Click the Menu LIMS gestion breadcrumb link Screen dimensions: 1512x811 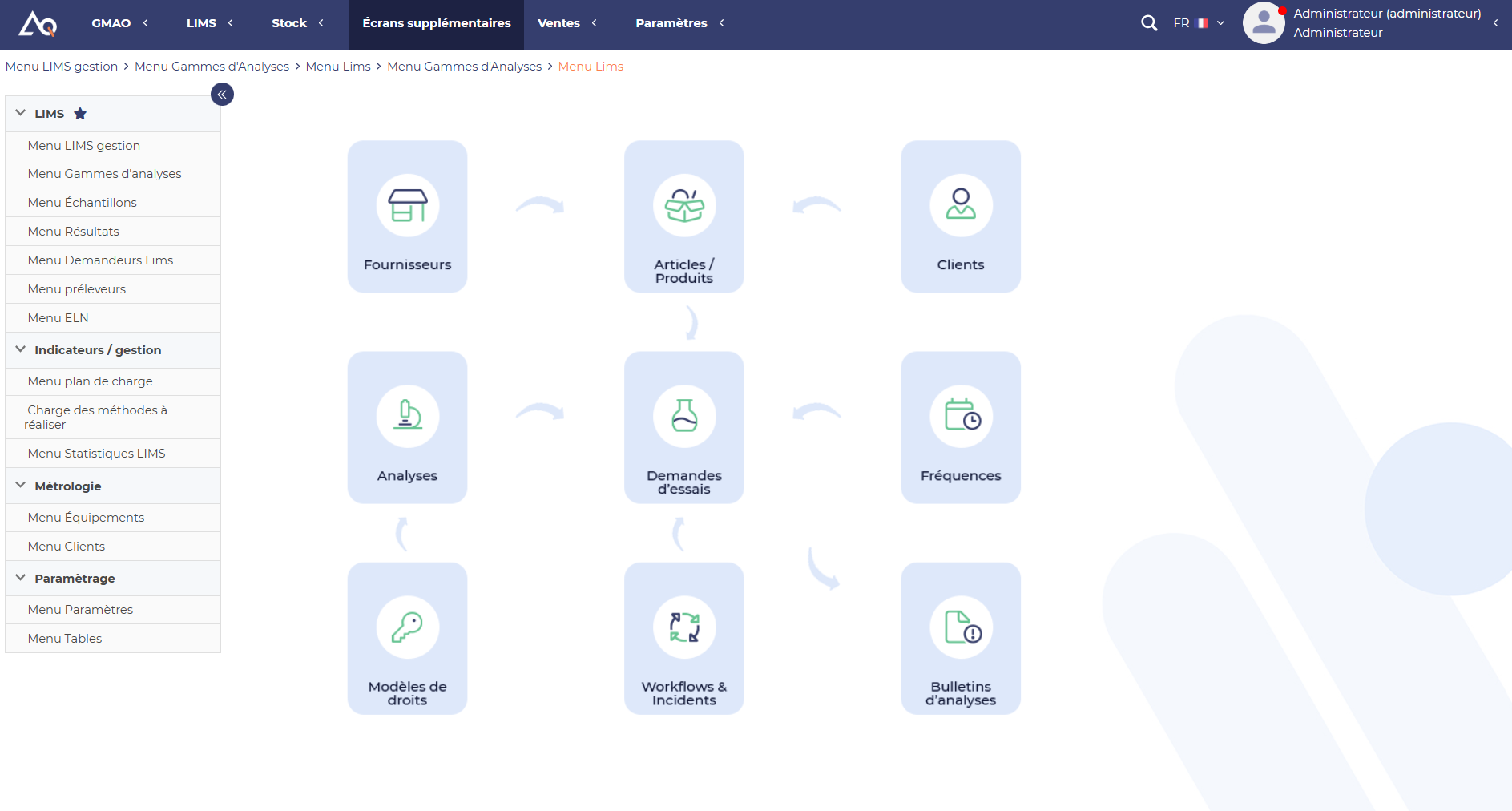coord(62,66)
